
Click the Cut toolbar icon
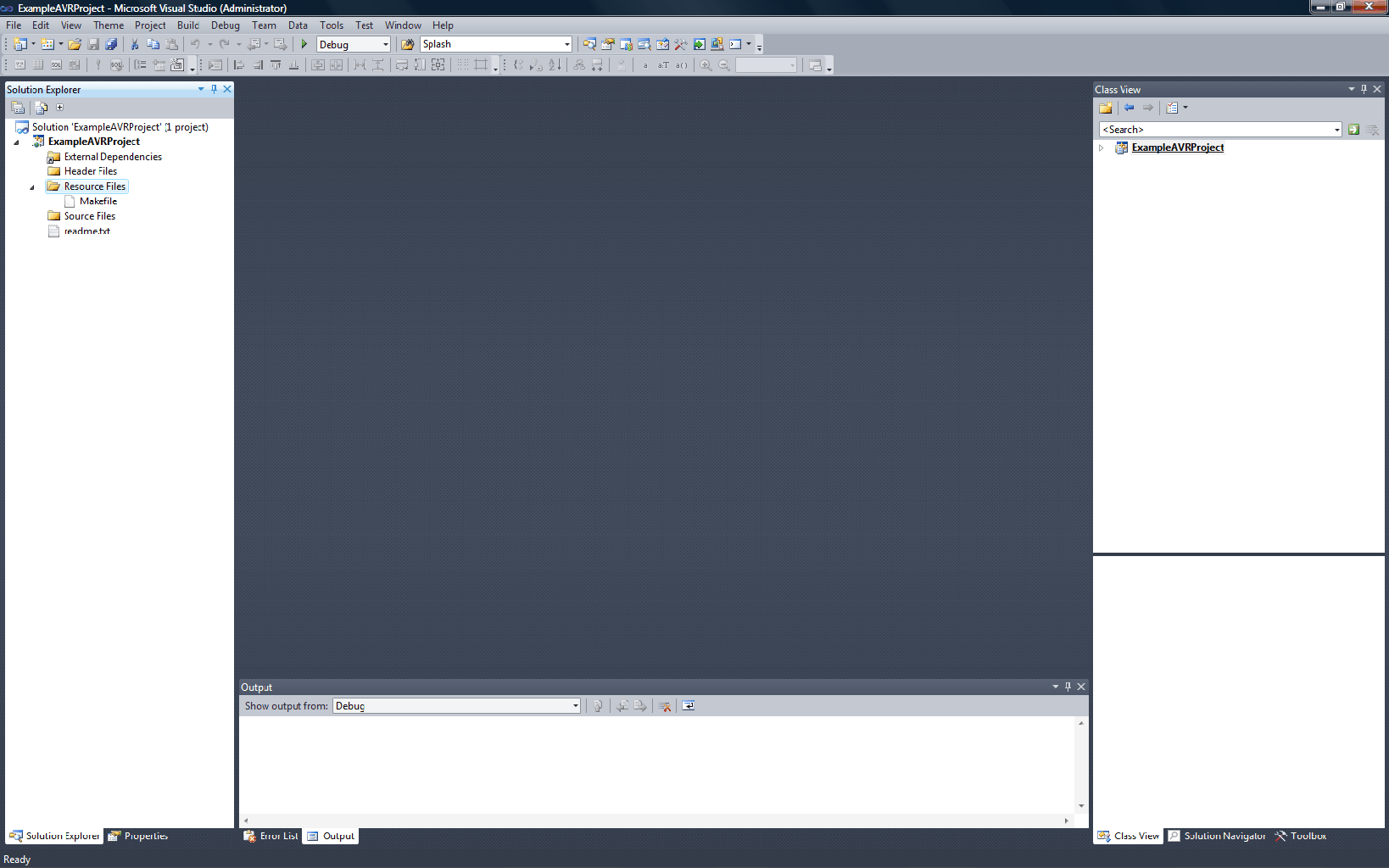(133, 44)
